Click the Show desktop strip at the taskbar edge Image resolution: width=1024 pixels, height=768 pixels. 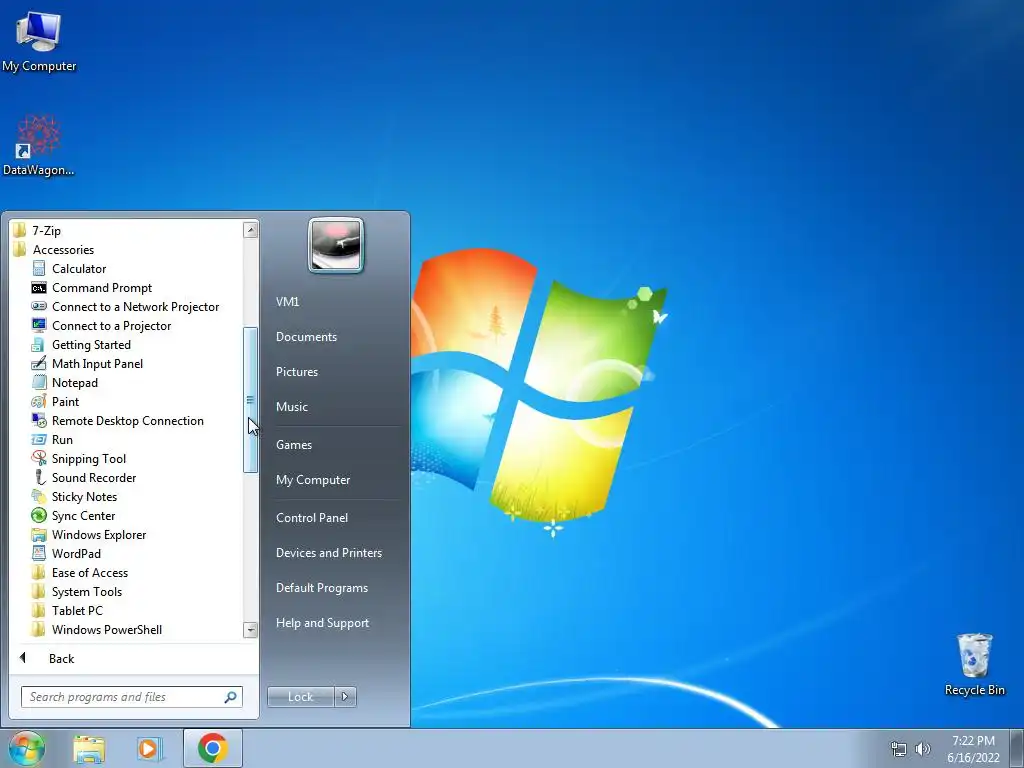point(1017,748)
